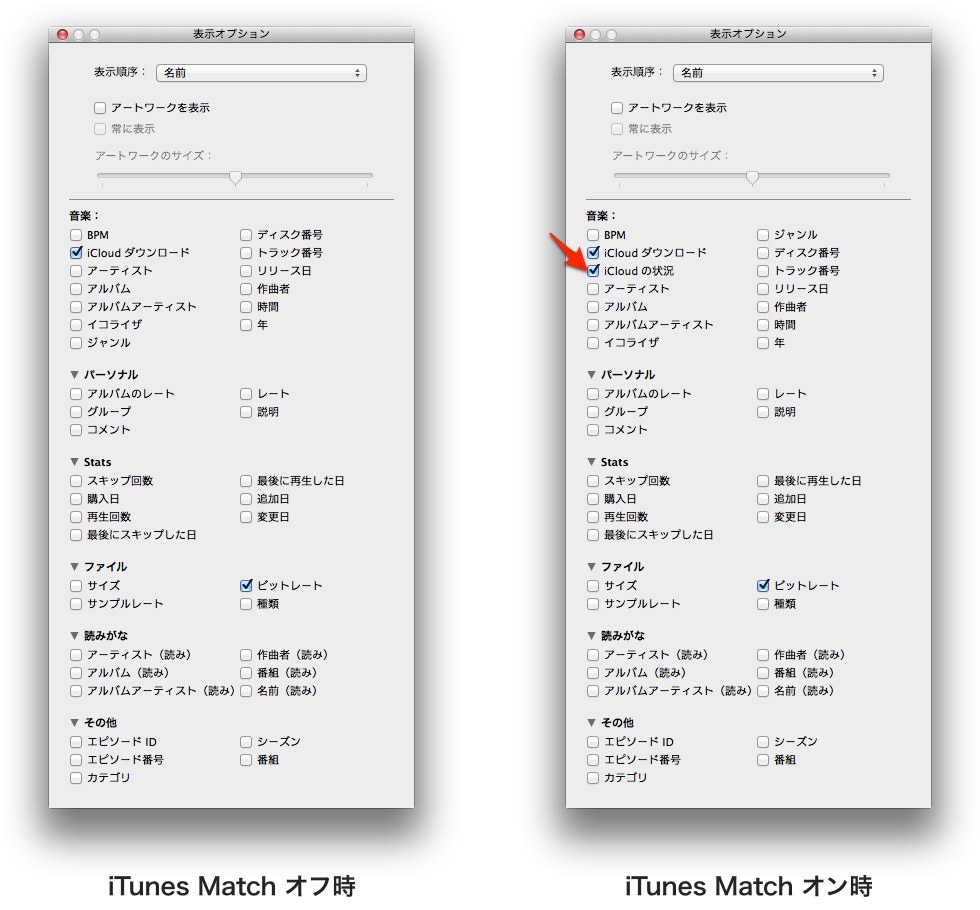Check イコライザ in left window
The image size is (980, 910).
click(76, 325)
